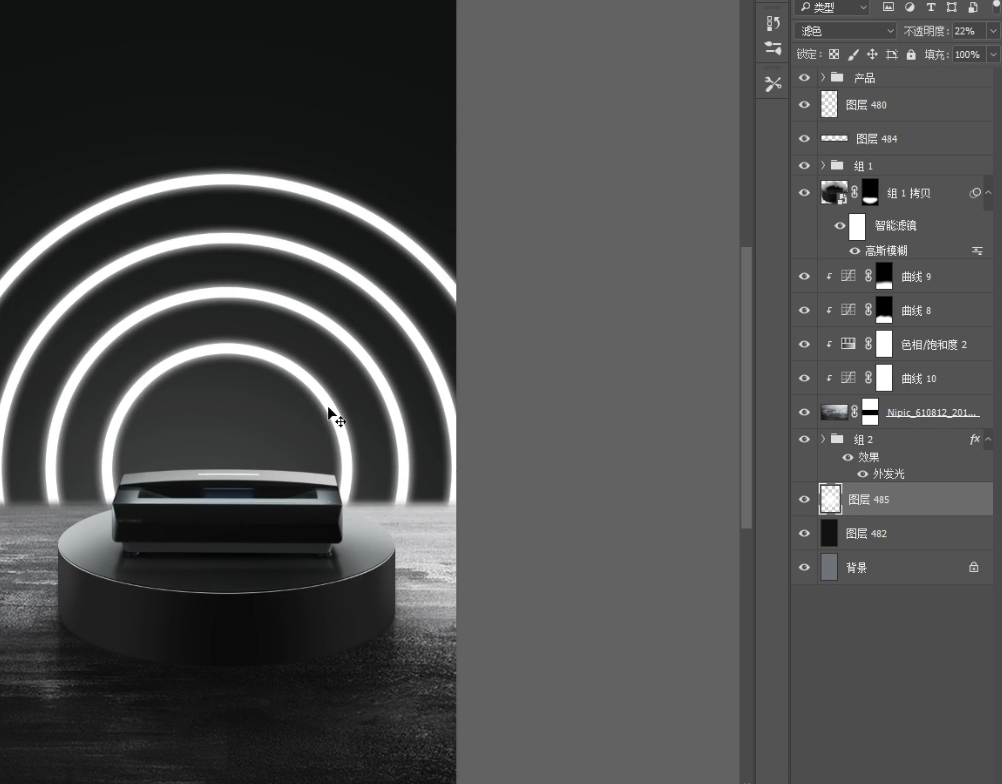1002x784 pixels.
Task: Hide layer 图层 485
Action: pos(805,499)
